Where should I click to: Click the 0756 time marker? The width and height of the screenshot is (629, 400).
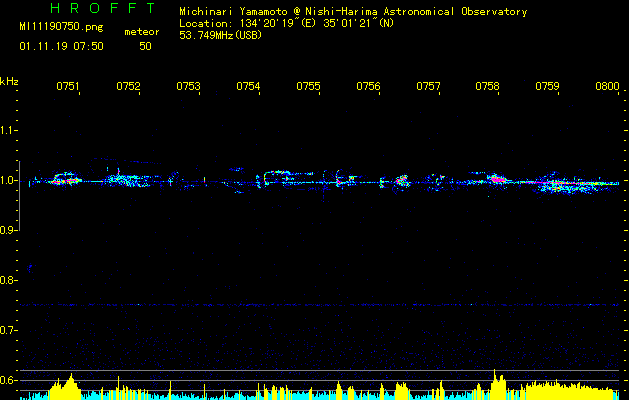[x=368, y=86]
